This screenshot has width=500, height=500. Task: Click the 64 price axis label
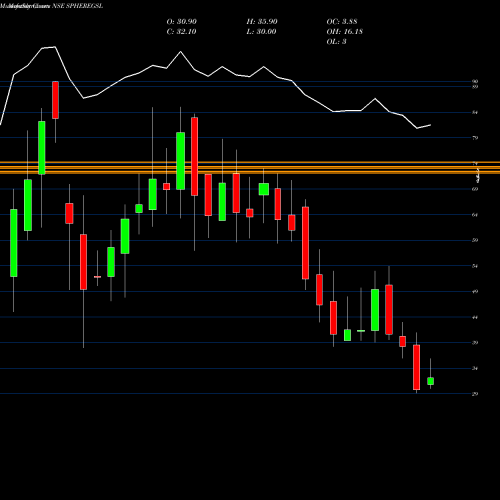coord(475,215)
